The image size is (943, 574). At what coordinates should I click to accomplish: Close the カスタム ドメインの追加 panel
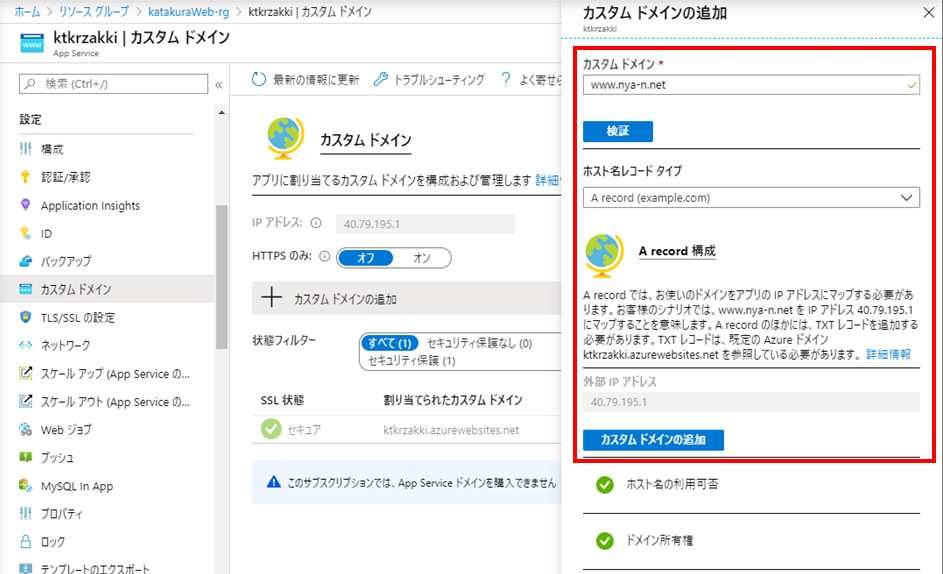coord(929,13)
